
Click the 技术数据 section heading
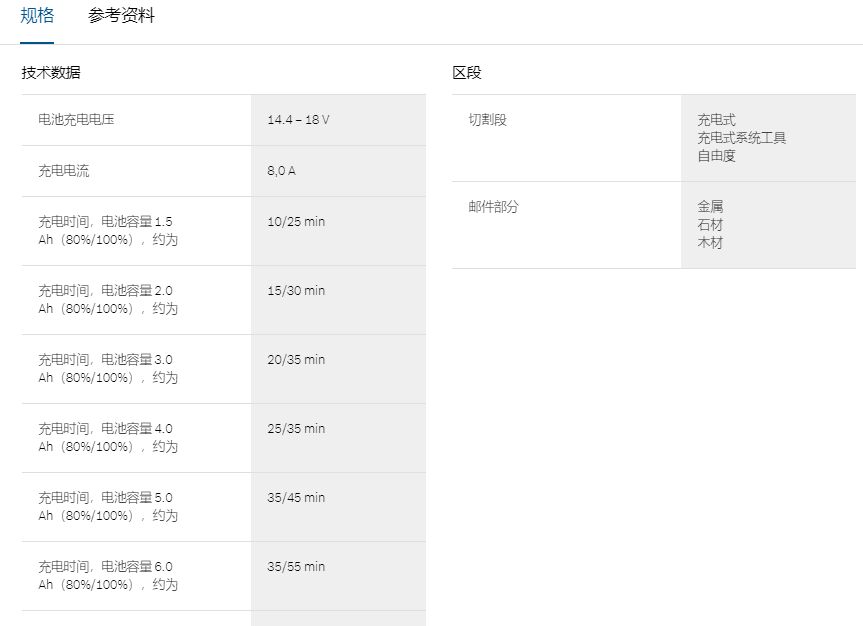(51, 72)
